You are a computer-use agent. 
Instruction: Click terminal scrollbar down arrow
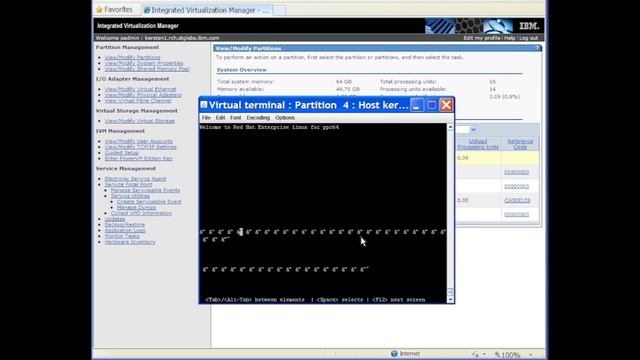tap(450, 300)
